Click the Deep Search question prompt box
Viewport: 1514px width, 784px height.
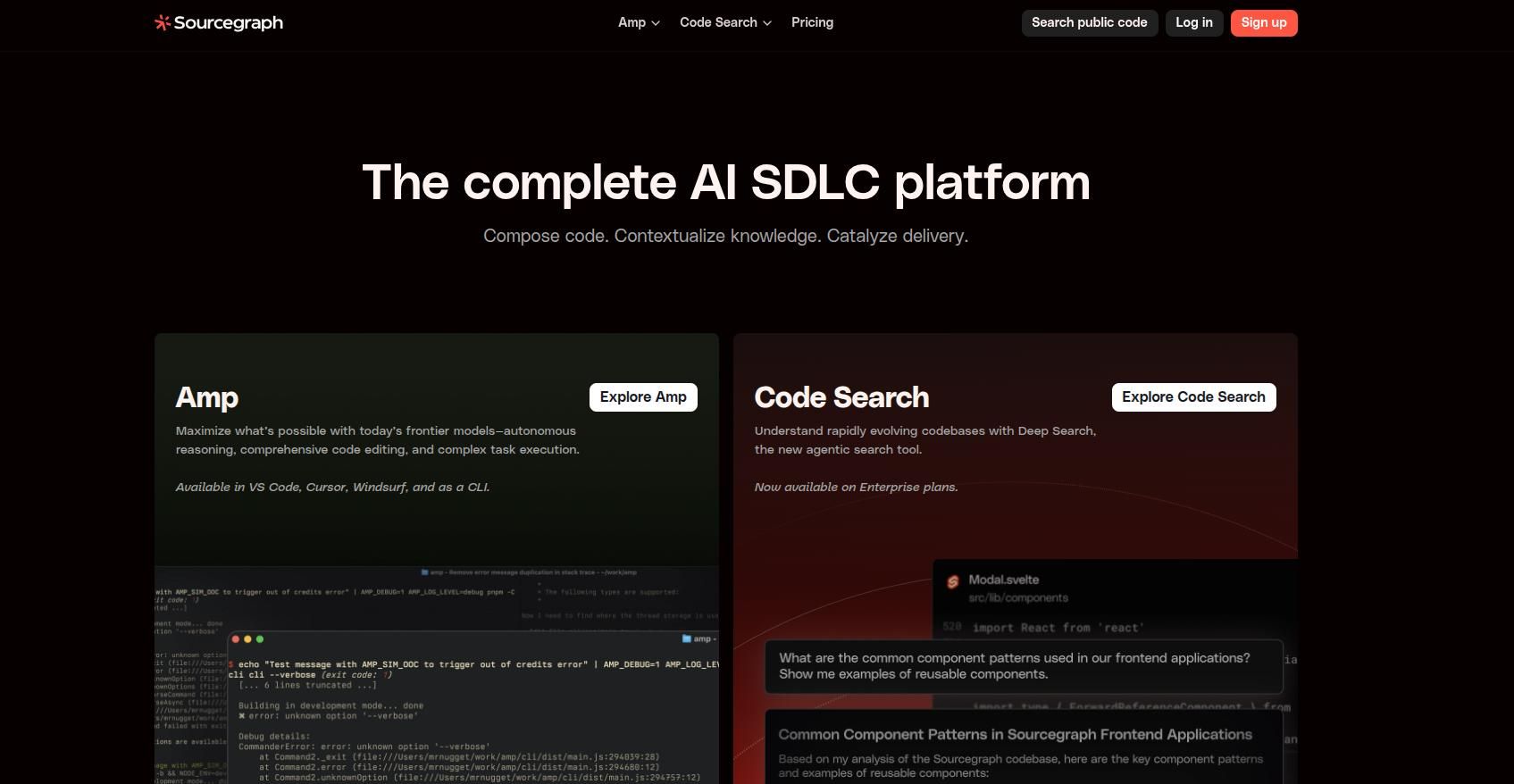(x=1023, y=666)
